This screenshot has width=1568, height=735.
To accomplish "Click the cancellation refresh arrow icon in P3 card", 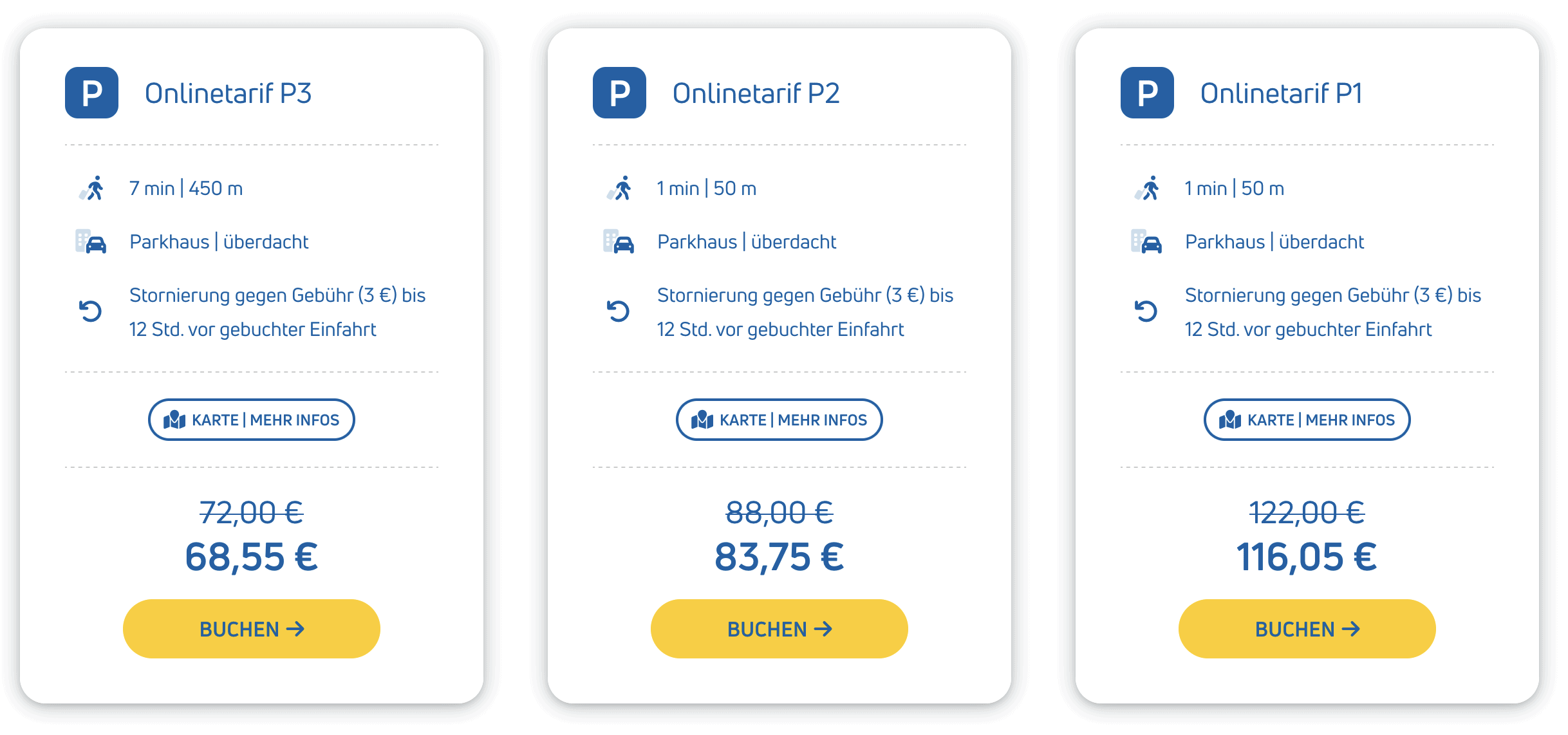I will [90, 312].
